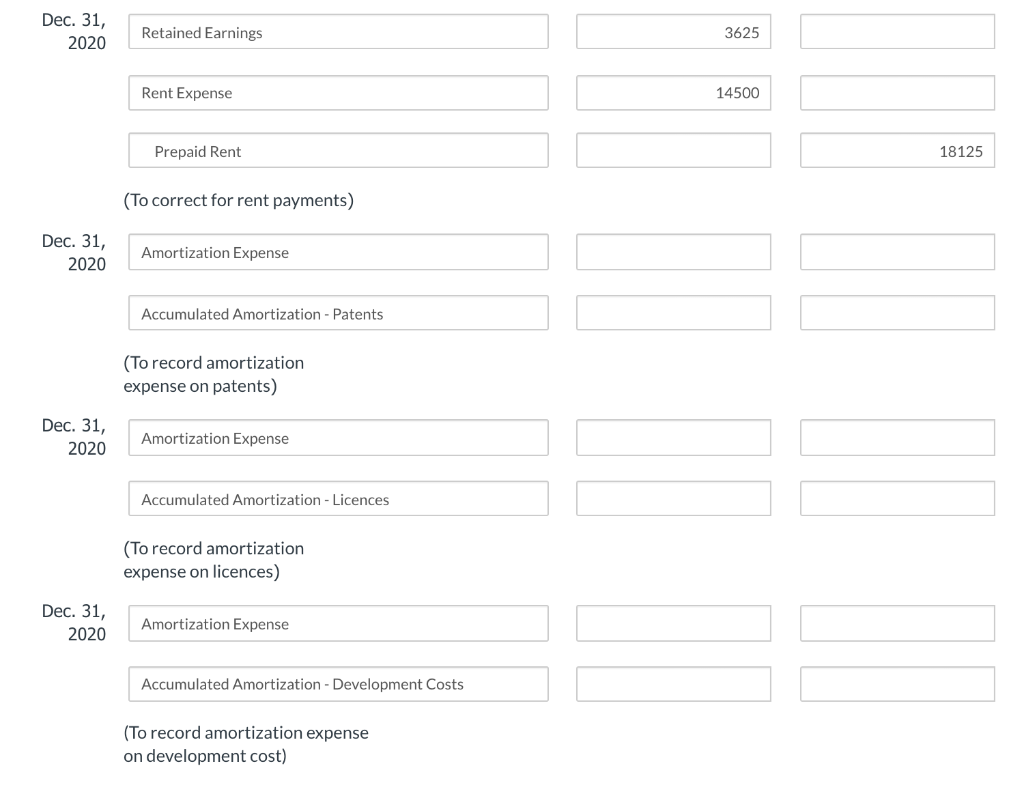Select the debit amount 14500

(x=673, y=92)
